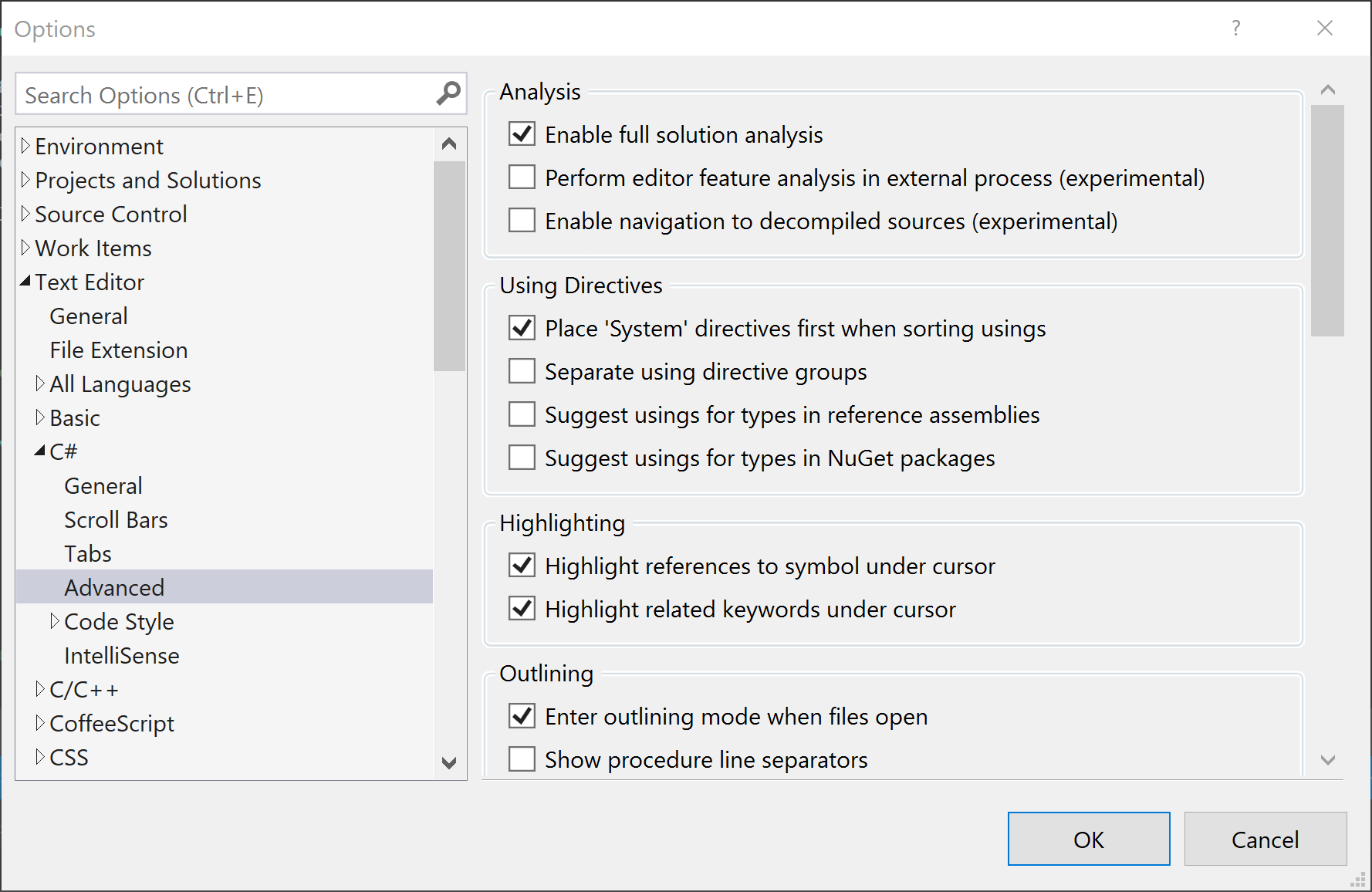Image resolution: width=1372 pixels, height=892 pixels.
Task: Click settings pane scroll down arrow
Action: [1327, 760]
